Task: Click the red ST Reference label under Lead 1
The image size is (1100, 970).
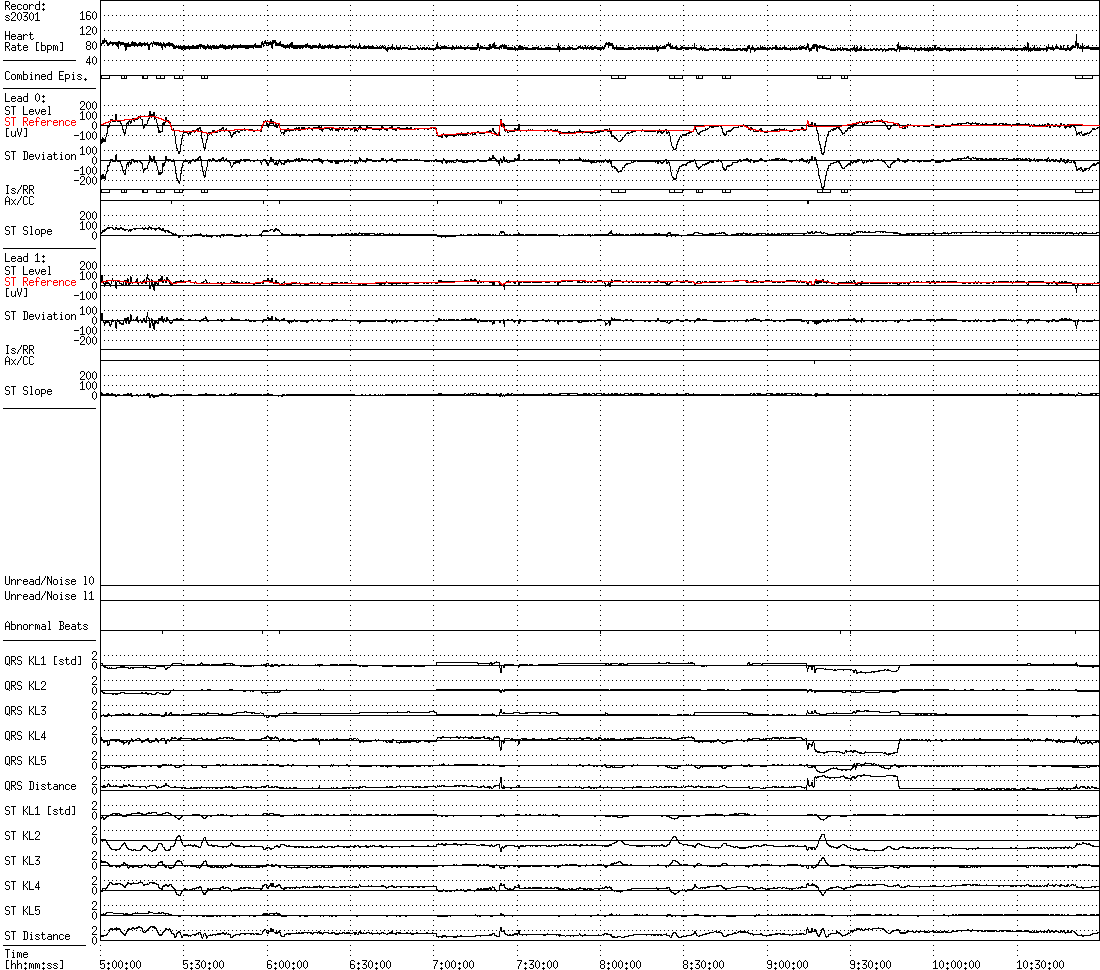Action: [x=40, y=282]
